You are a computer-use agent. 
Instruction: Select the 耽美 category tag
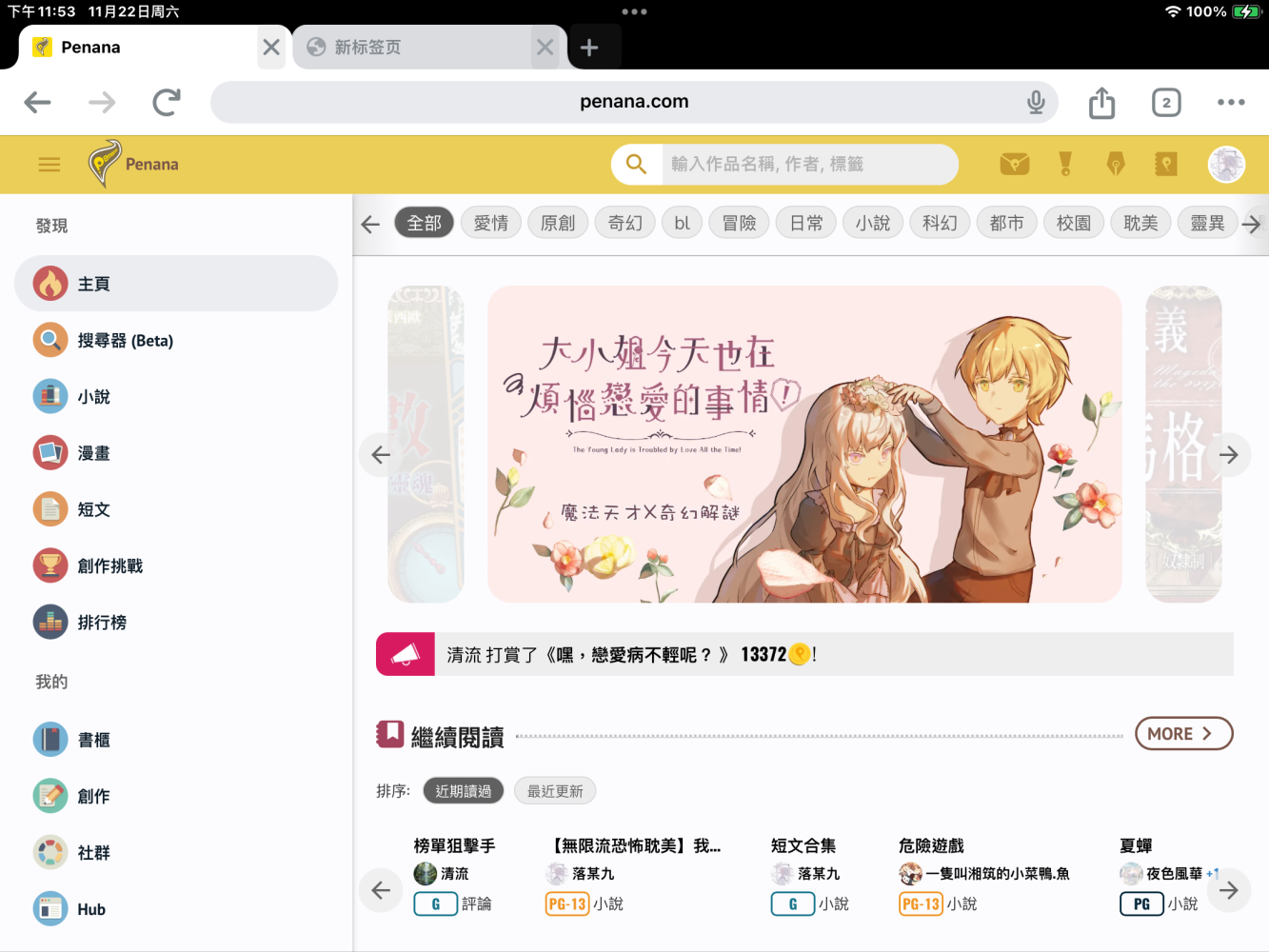1140,223
